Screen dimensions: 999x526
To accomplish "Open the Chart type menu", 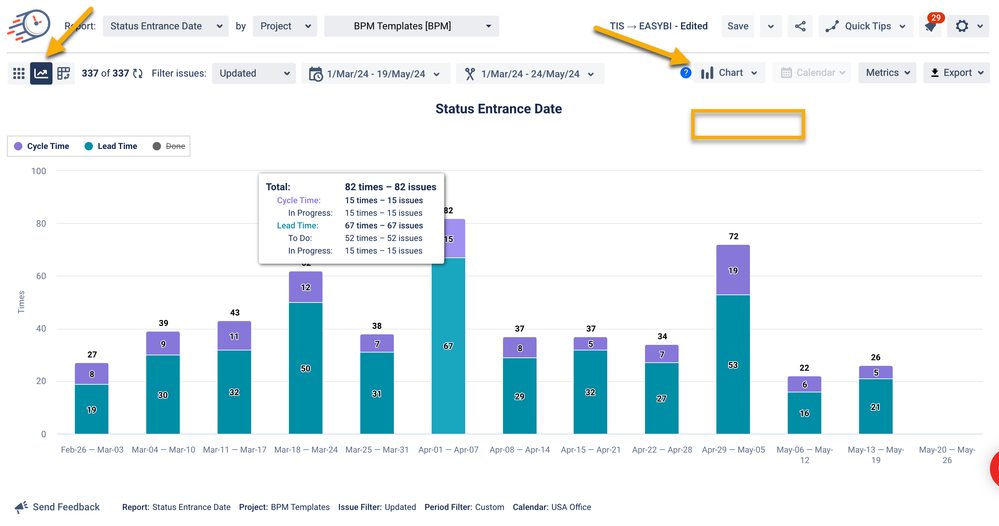I will (x=730, y=73).
